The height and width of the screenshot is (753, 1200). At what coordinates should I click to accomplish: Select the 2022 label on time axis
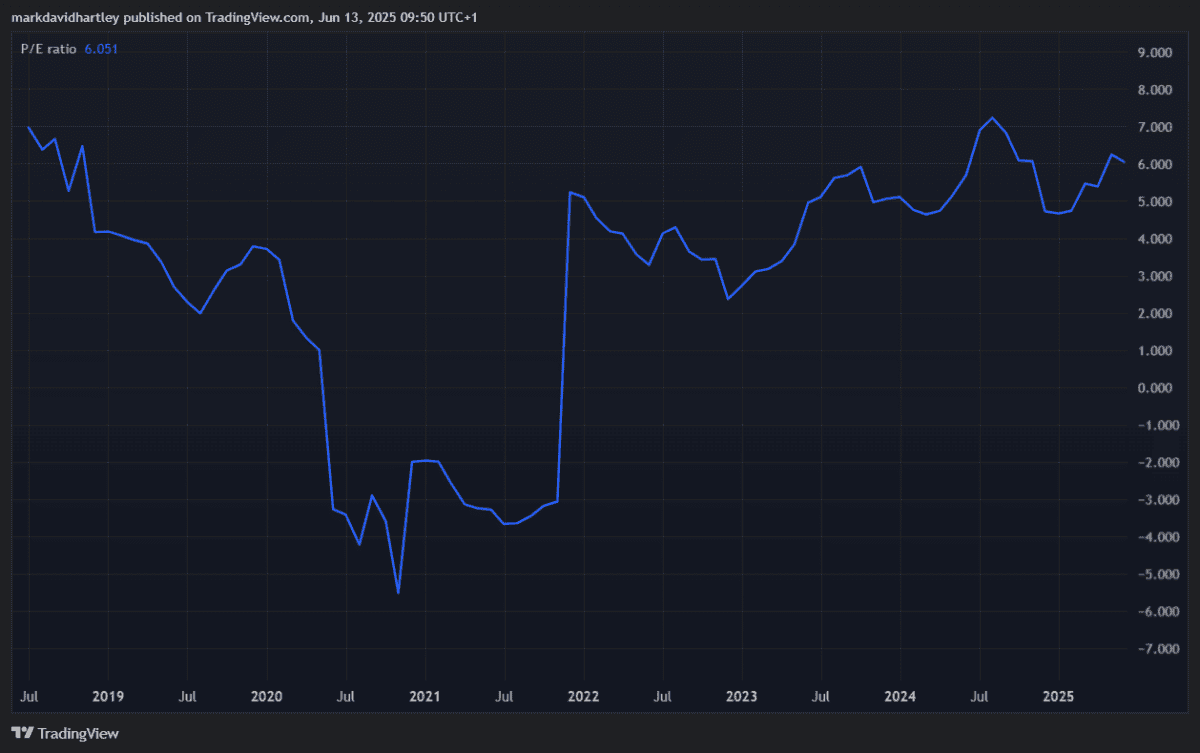[583, 693]
